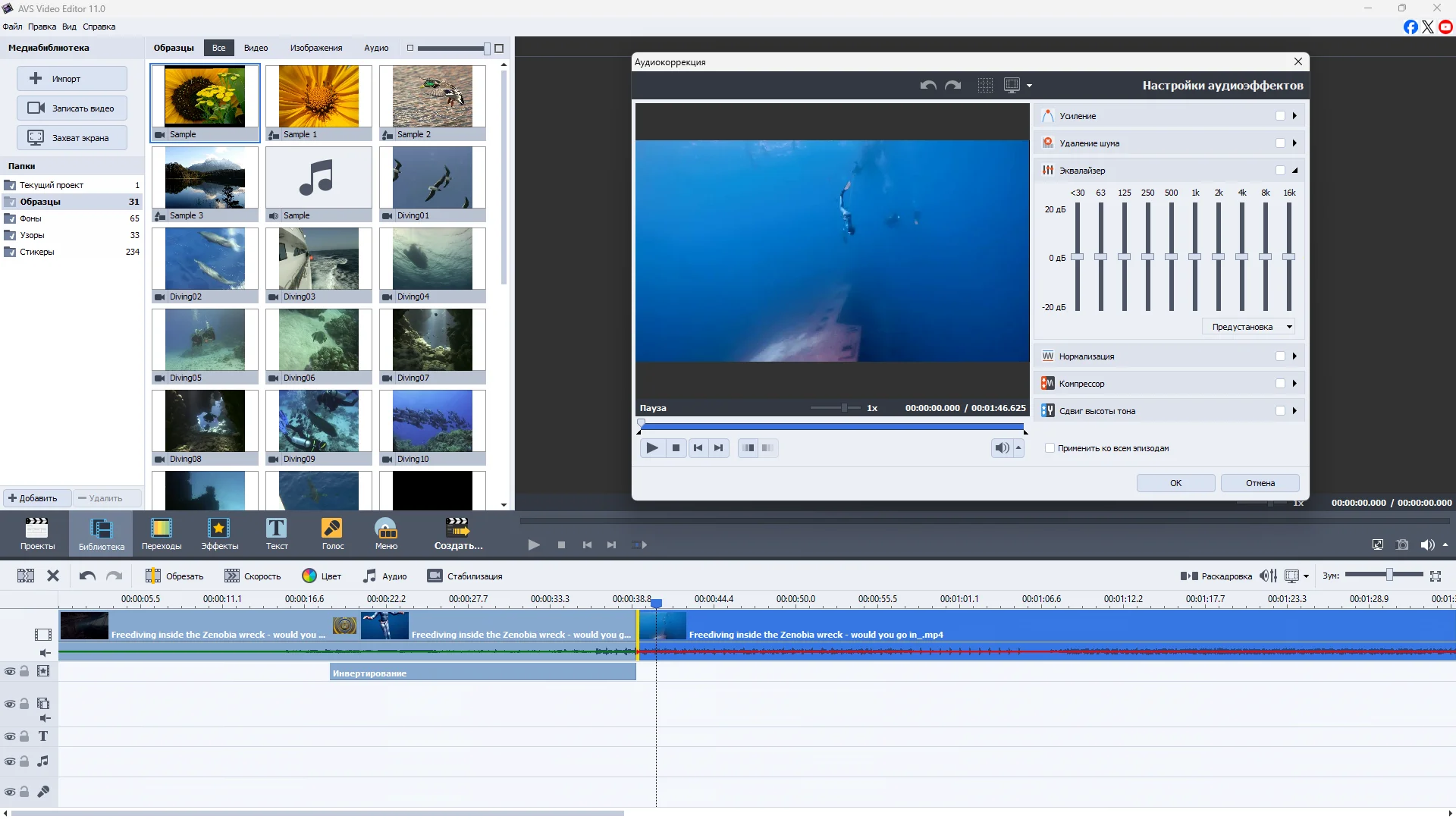Image resolution: width=1456 pixels, height=819 pixels.
Task: Play preview in the audio correction dialog
Action: tap(651, 448)
